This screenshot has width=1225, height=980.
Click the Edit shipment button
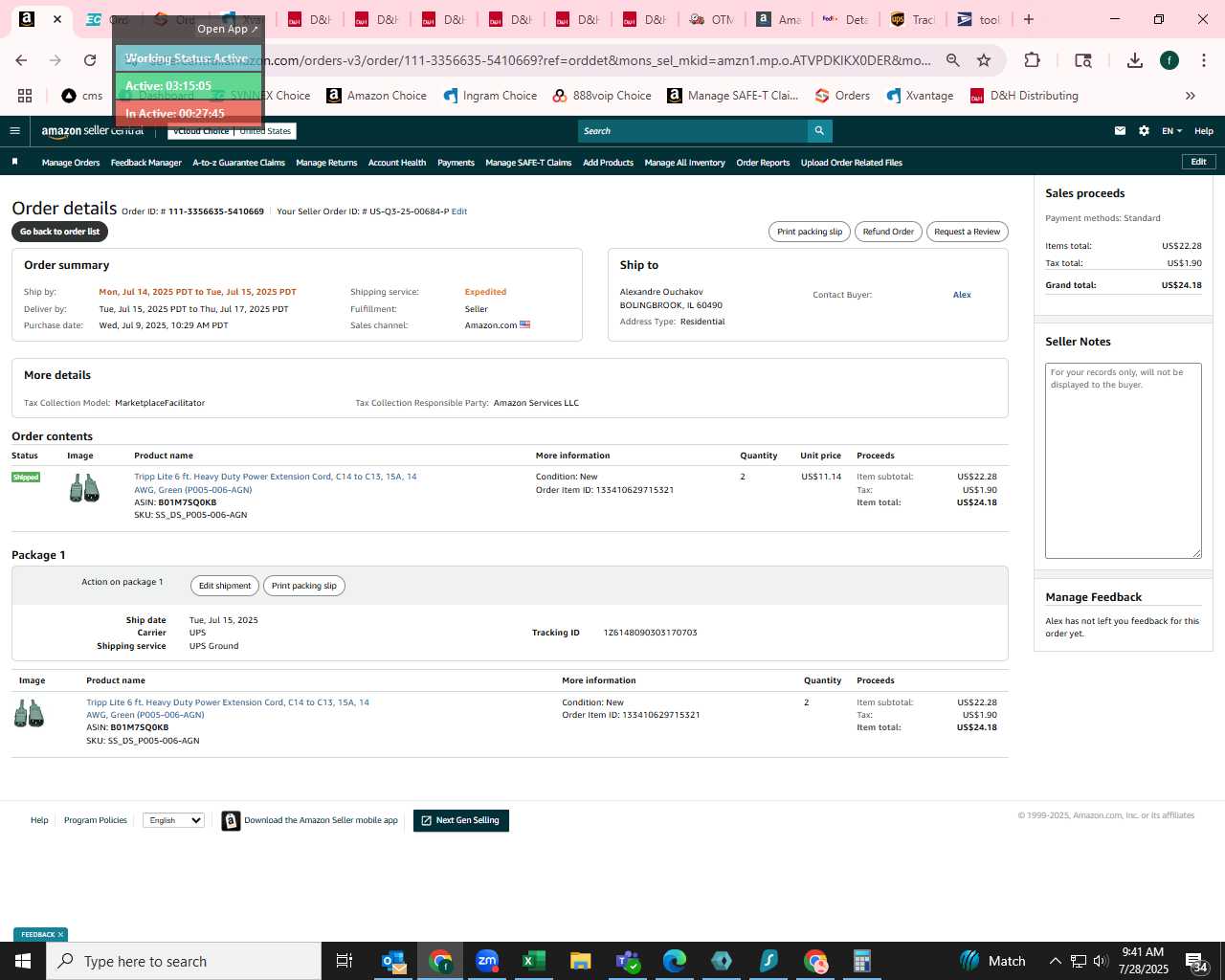point(225,586)
